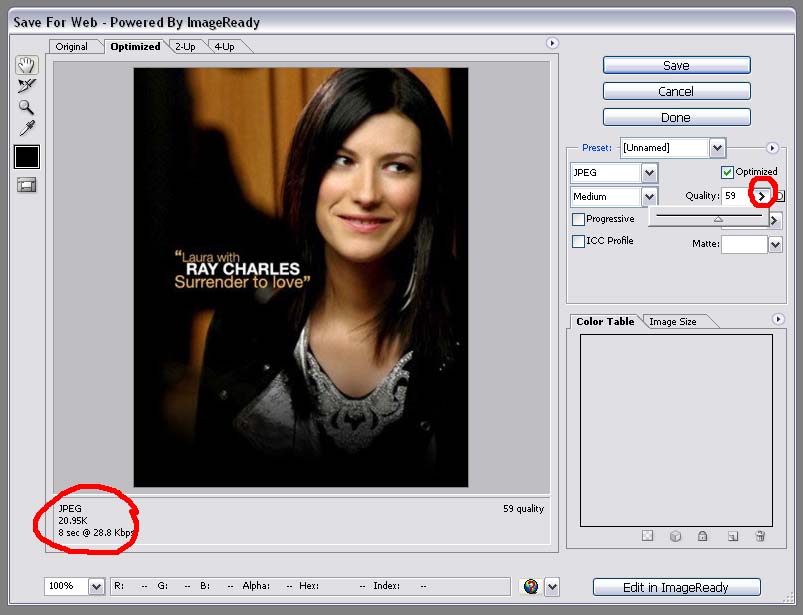Click the black eyedropper color swatch
The width and height of the screenshot is (803, 615).
27,157
